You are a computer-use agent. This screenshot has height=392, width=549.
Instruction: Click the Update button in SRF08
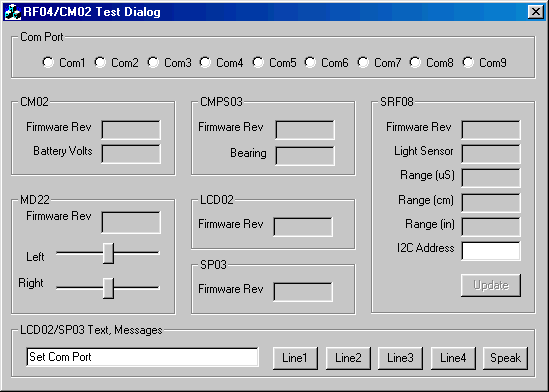[x=491, y=285]
